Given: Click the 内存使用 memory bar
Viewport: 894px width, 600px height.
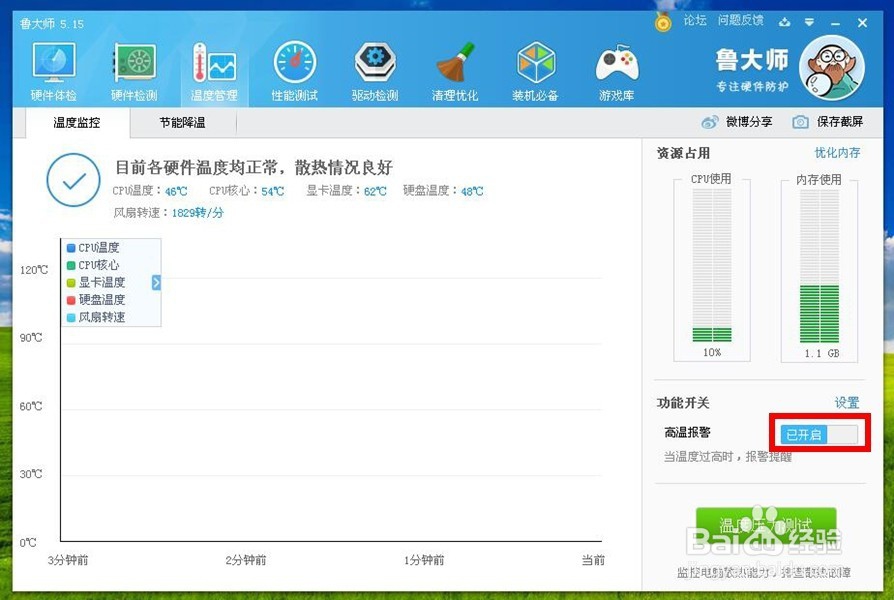Looking at the screenshot, I should click(819, 266).
